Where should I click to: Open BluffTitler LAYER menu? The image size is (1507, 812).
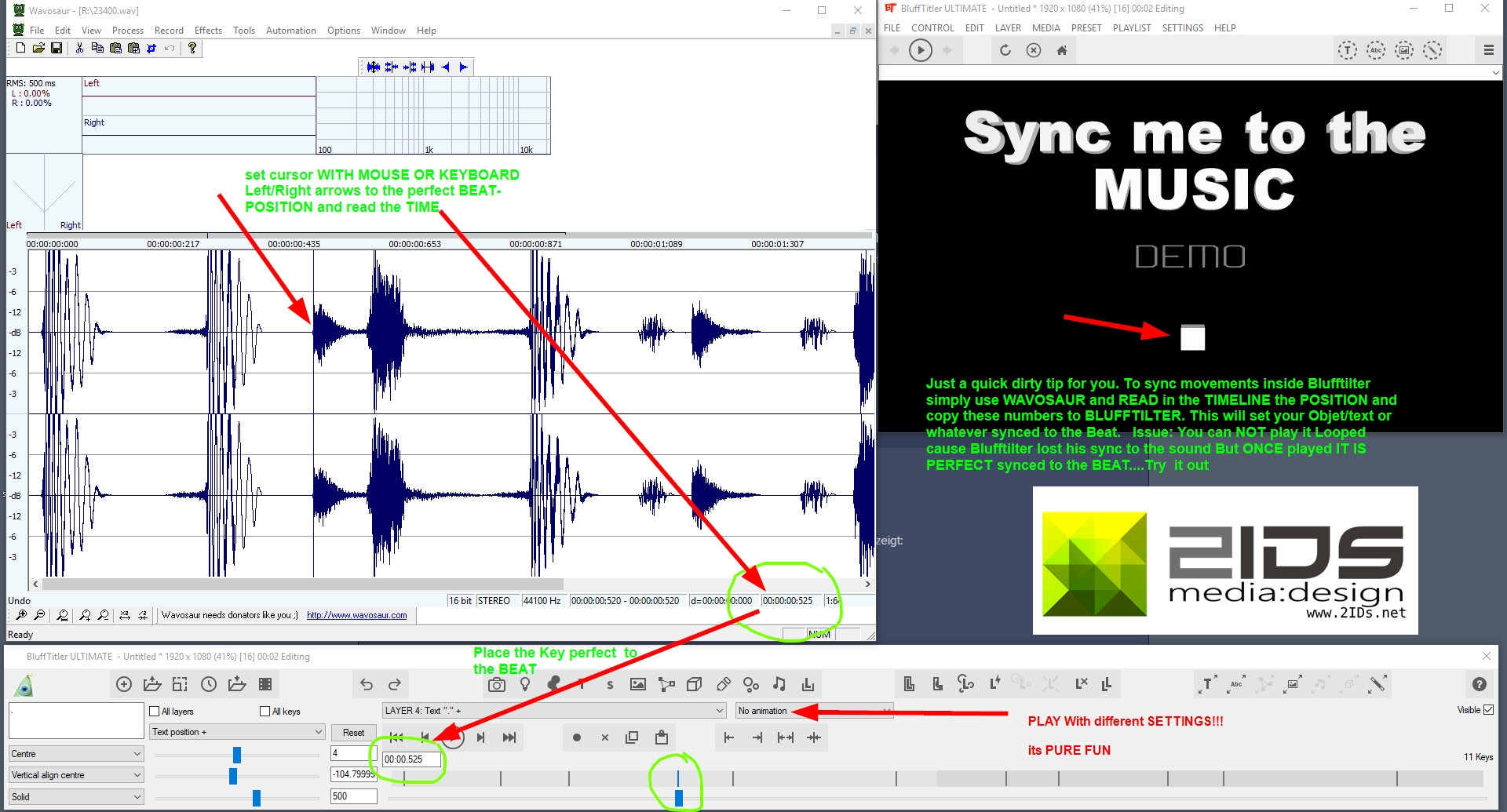click(x=1008, y=27)
